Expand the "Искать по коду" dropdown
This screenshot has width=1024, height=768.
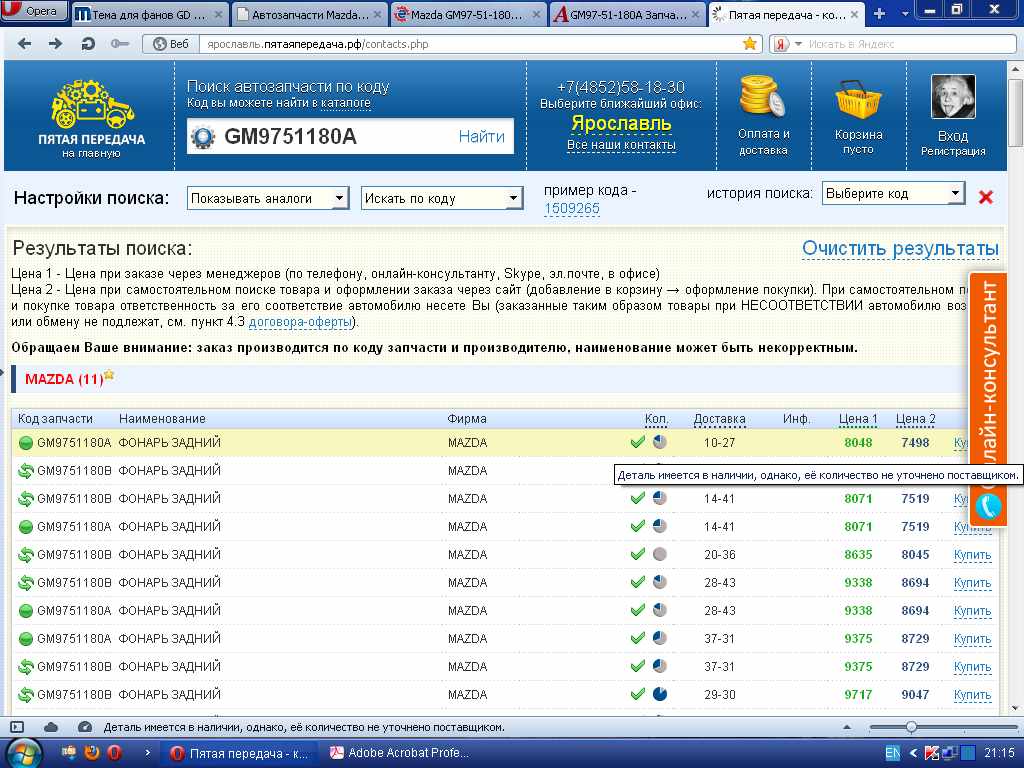442,198
